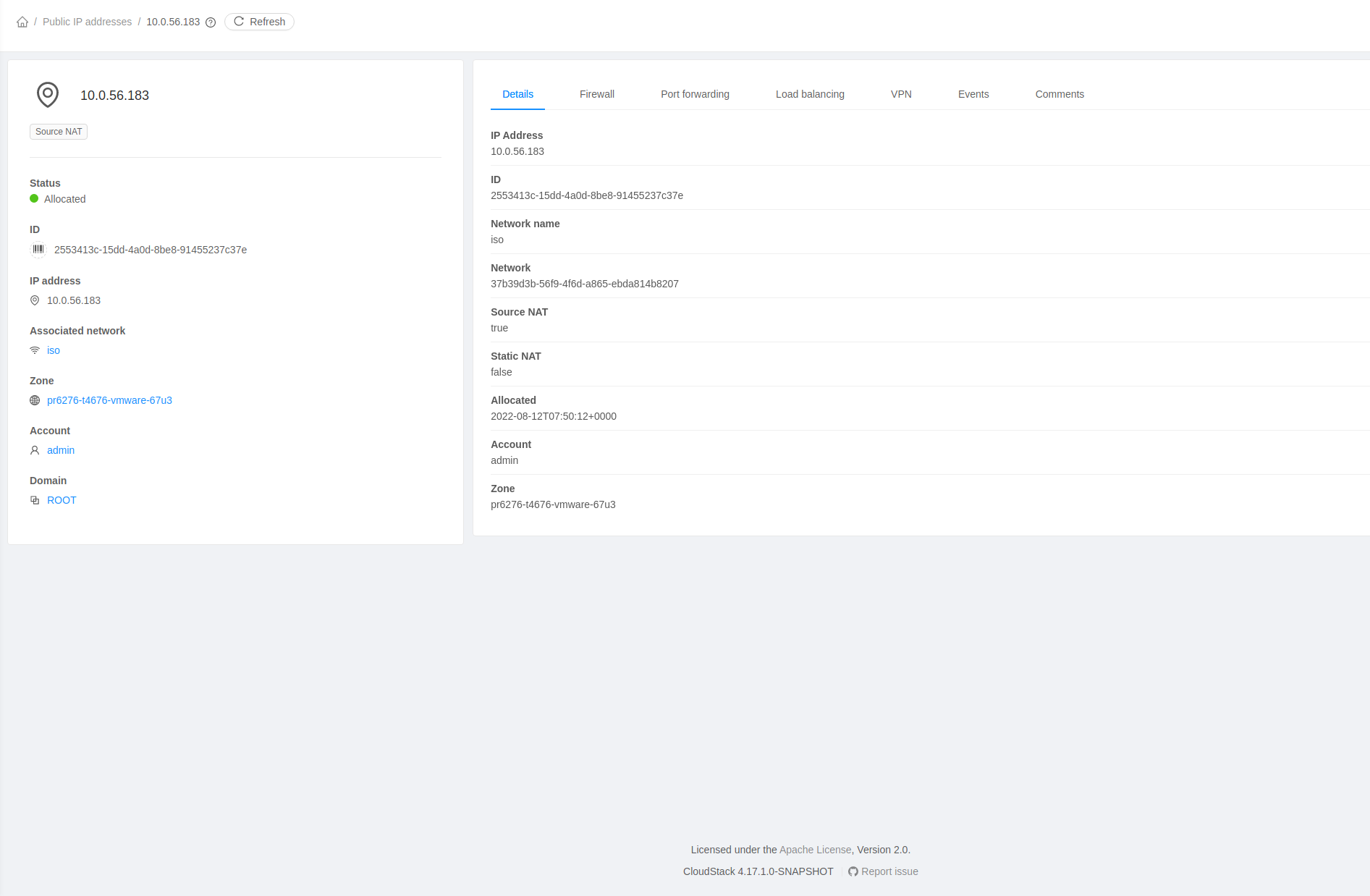The height and width of the screenshot is (896, 1370).
Task: Click the home icon in the breadcrumb
Action: [x=21, y=22]
